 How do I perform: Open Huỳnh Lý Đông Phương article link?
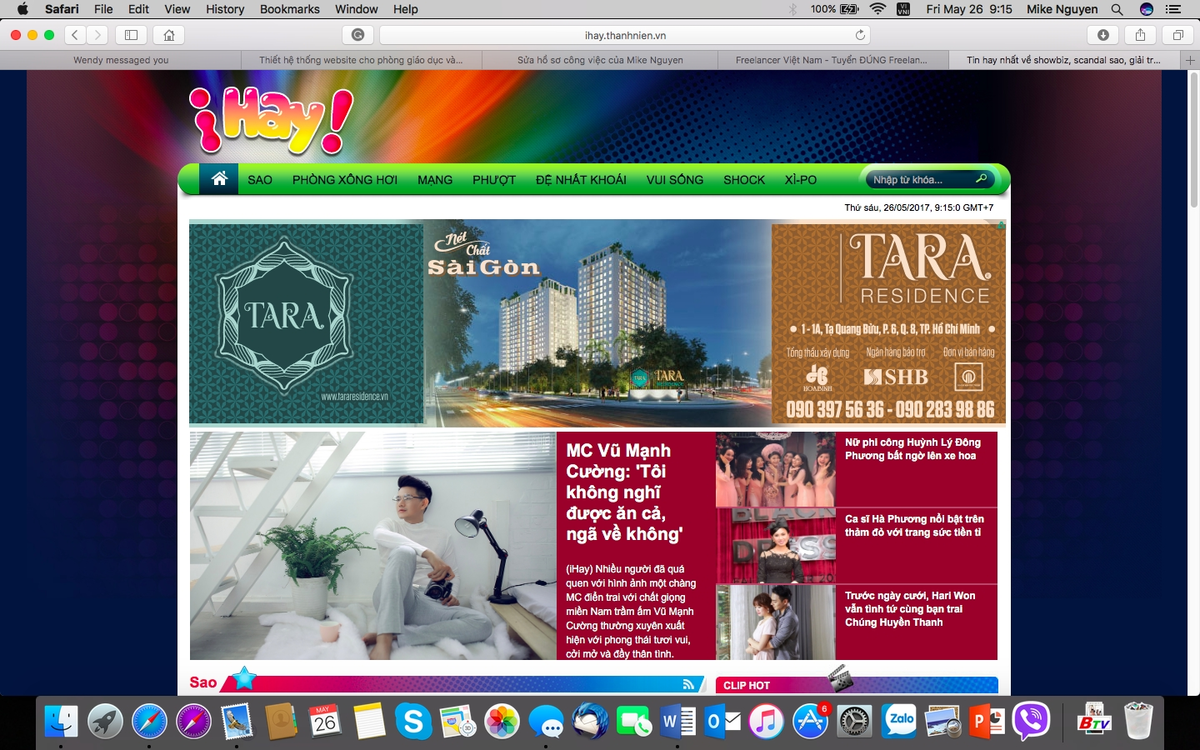pyautogui.click(x=913, y=449)
